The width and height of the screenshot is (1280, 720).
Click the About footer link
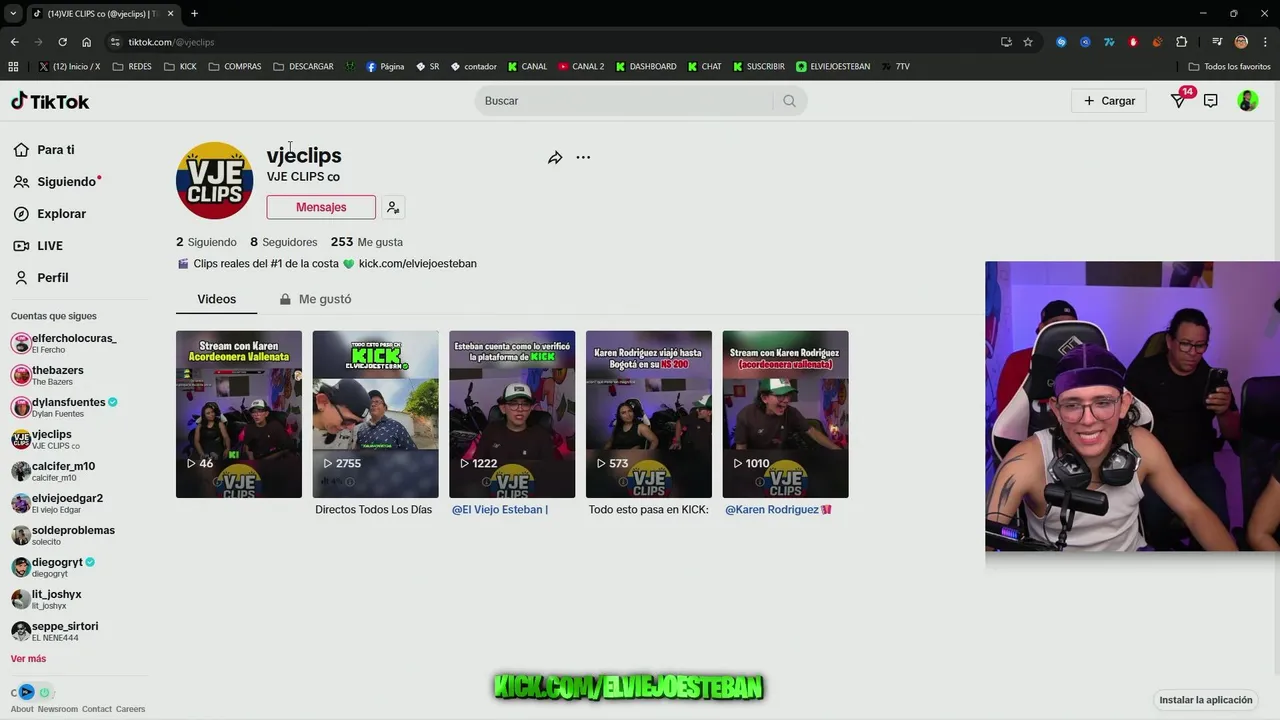click(x=22, y=709)
